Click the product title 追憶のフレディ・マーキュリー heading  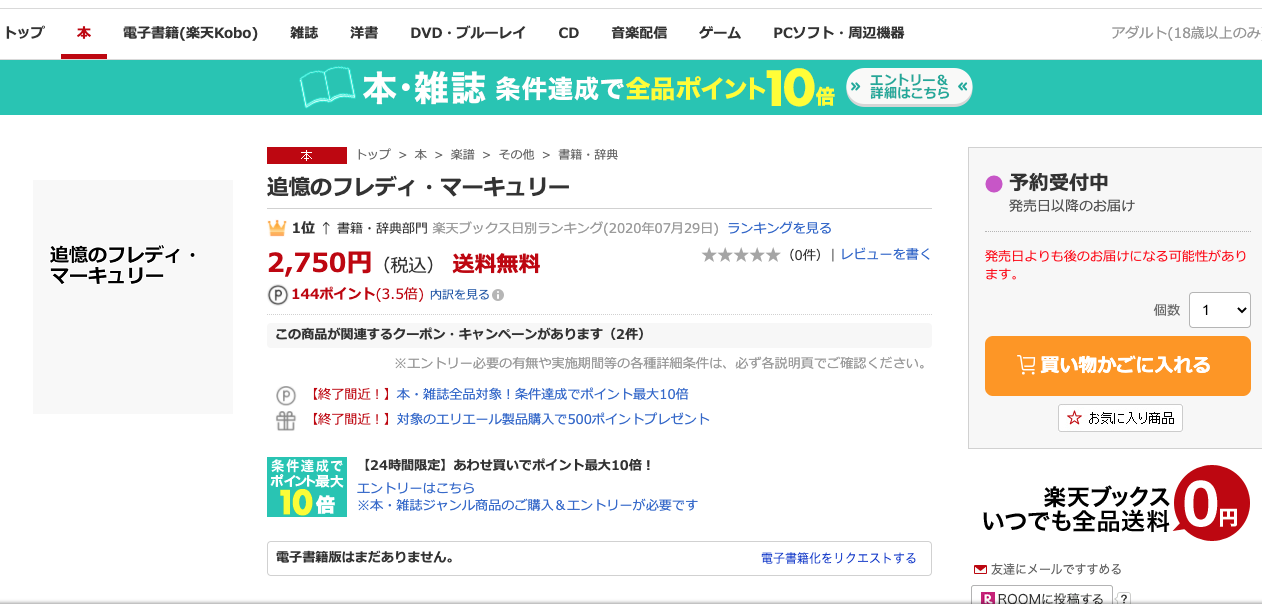point(418,187)
